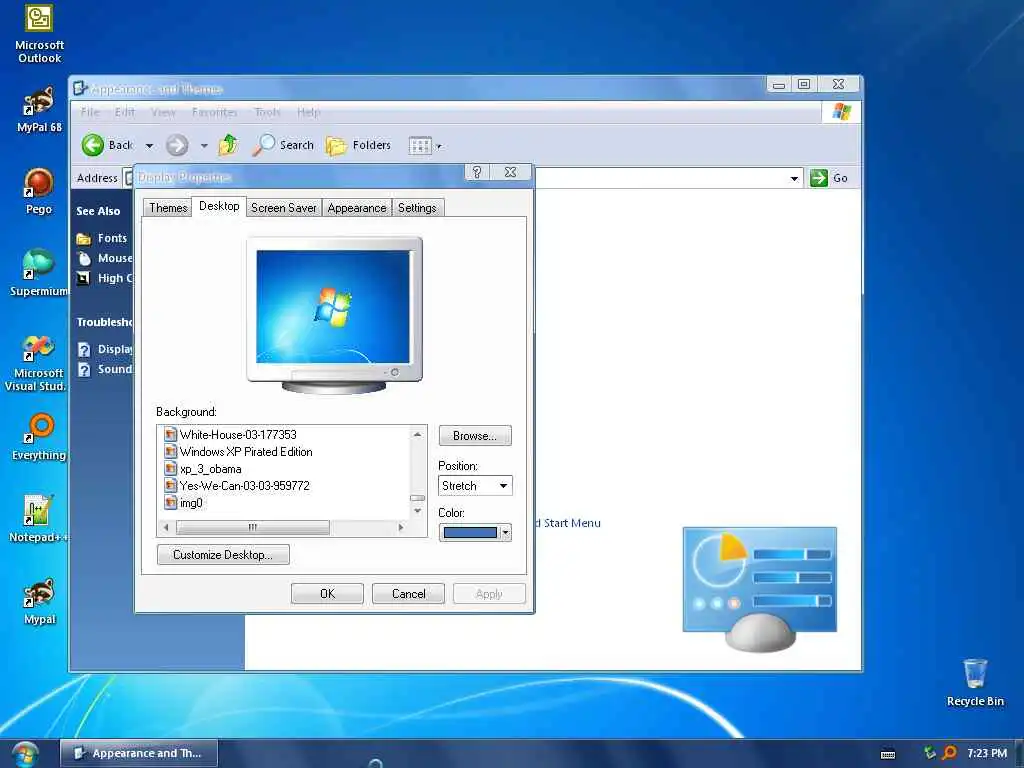Click the orange magnifier tray icon
The height and width of the screenshot is (768, 1024).
(949, 753)
